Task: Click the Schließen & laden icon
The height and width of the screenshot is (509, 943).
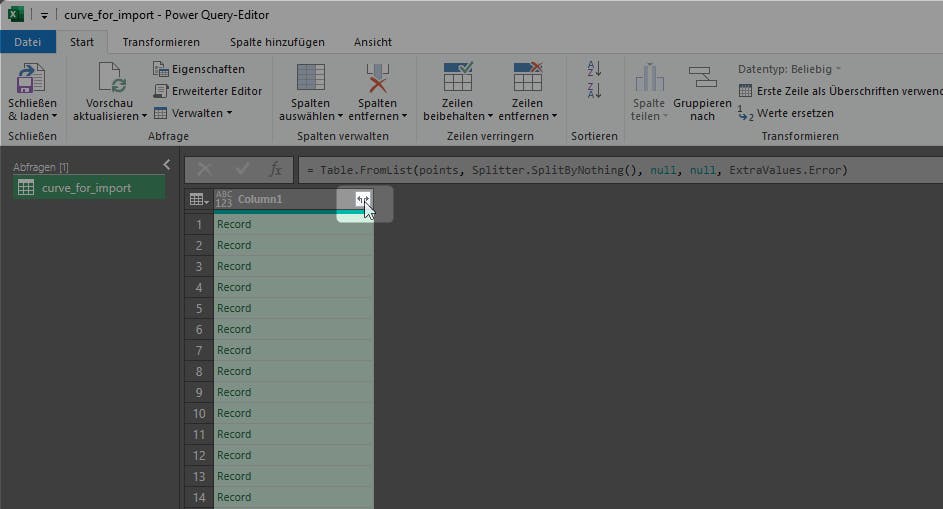Action: pyautogui.click(x=32, y=79)
